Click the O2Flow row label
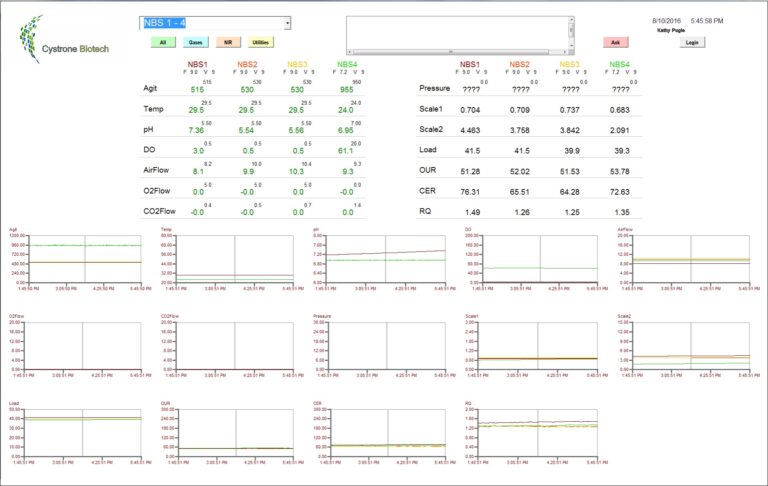The width and height of the screenshot is (768, 486). point(157,191)
